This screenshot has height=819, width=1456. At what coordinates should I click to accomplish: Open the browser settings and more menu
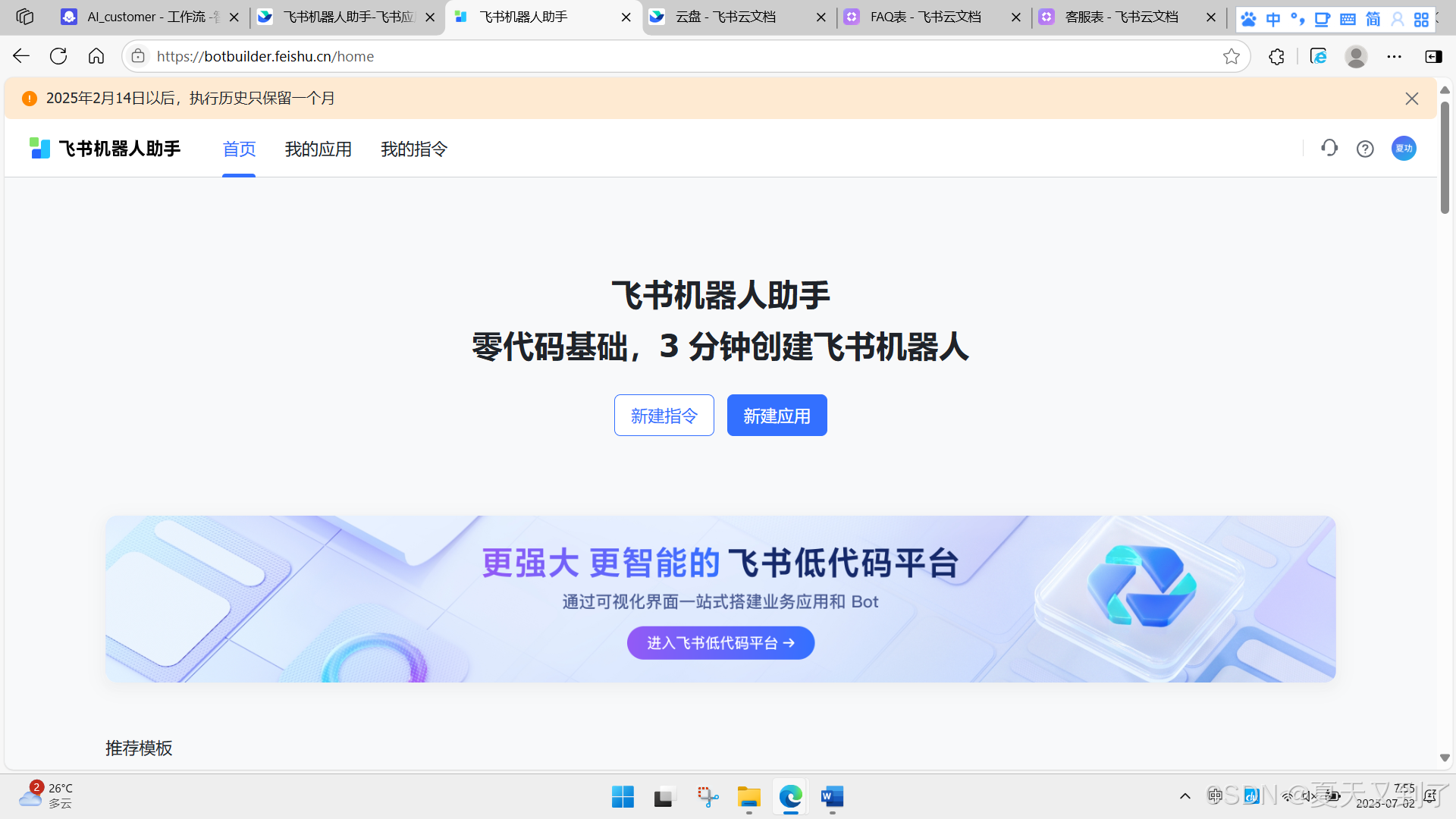(1394, 56)
